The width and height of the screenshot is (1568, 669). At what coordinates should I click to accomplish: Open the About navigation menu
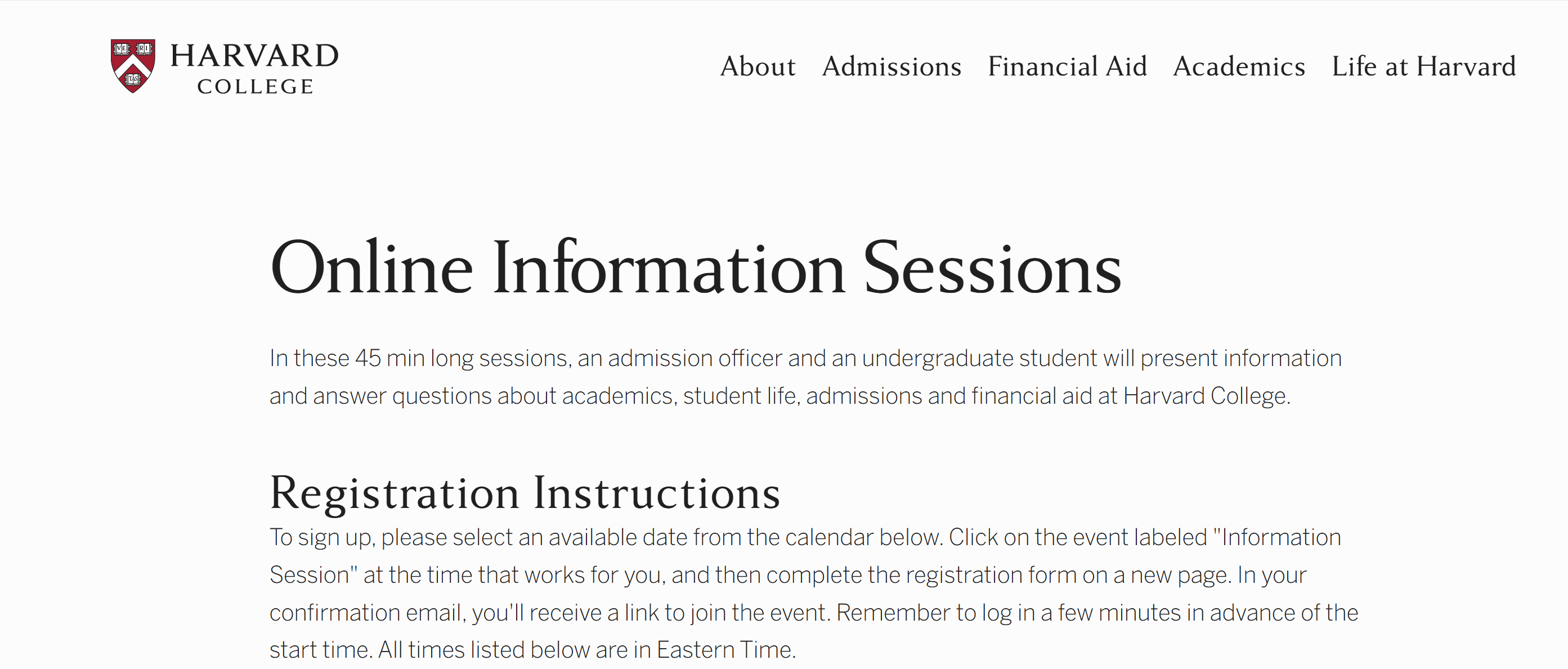tap(758, 66)
